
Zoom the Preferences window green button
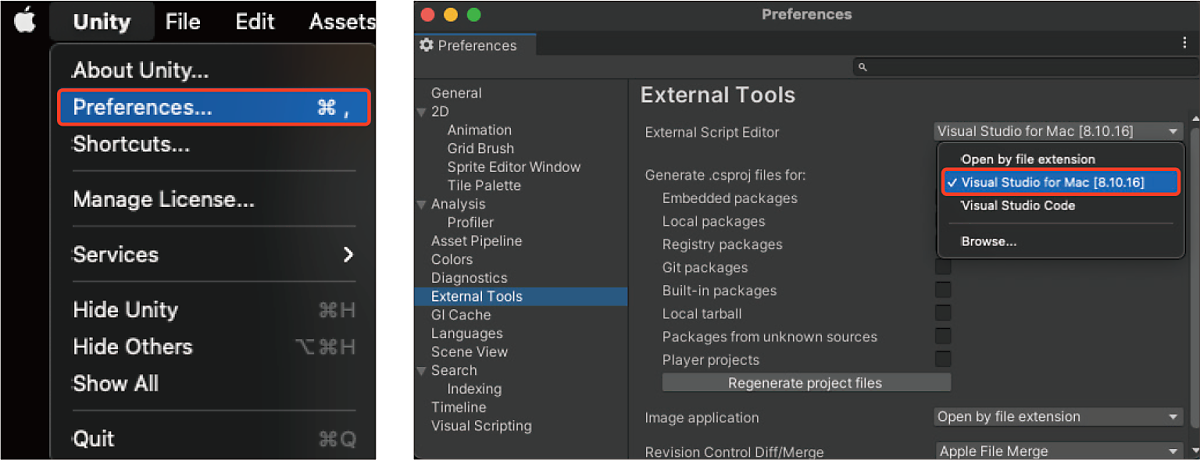473,15
